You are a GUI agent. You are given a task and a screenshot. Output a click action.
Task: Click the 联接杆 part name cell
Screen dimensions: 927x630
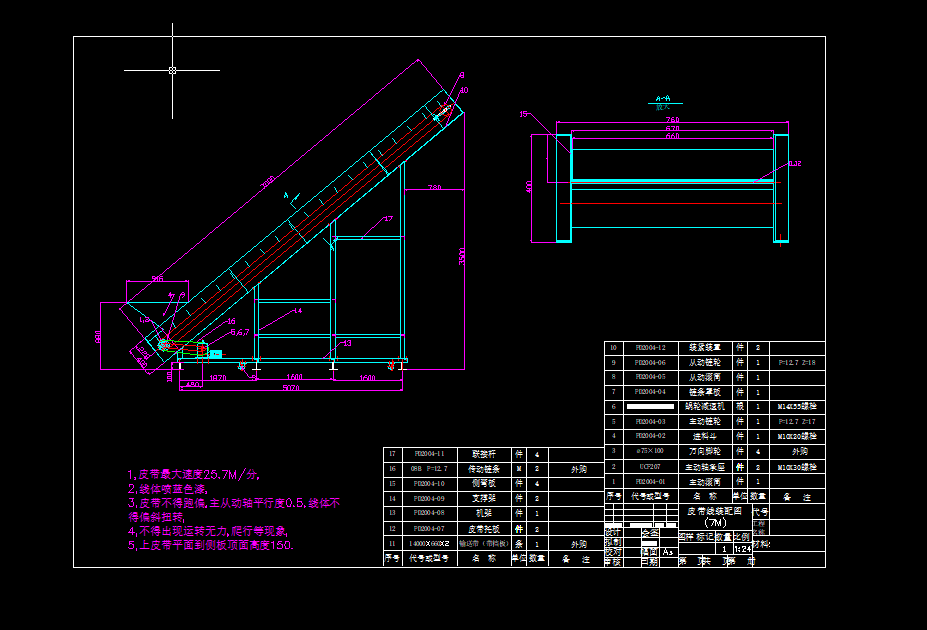point(484,454)
